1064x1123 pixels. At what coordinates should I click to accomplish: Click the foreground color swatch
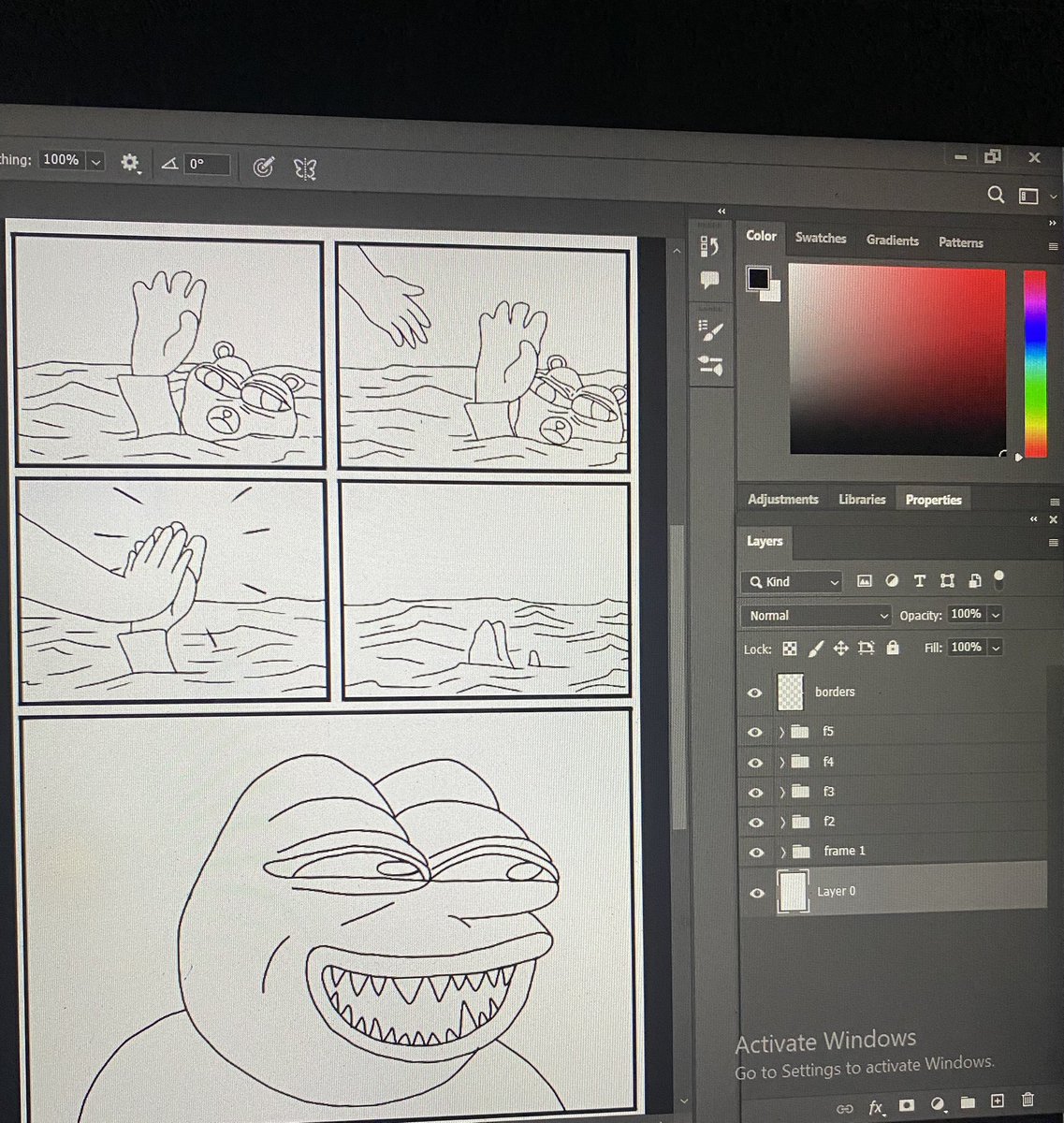coord(758,278)
